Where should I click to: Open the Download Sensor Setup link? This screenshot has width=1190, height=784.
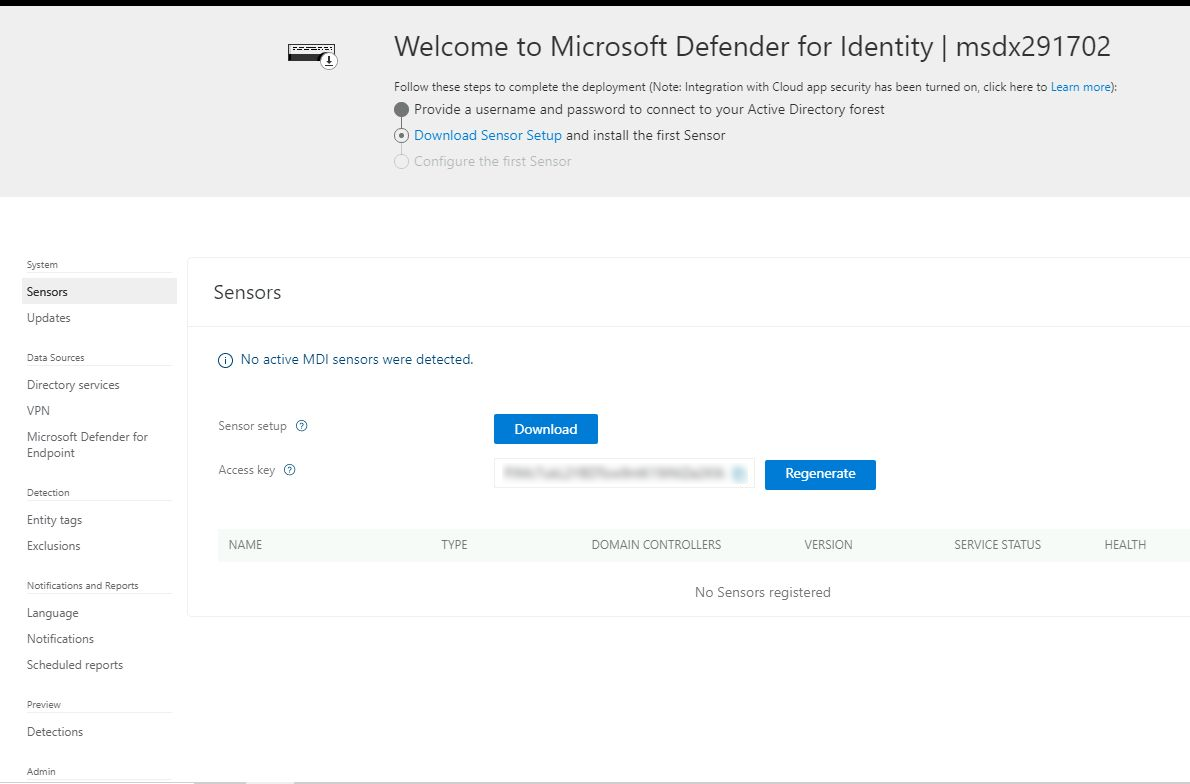click(487, 136)
